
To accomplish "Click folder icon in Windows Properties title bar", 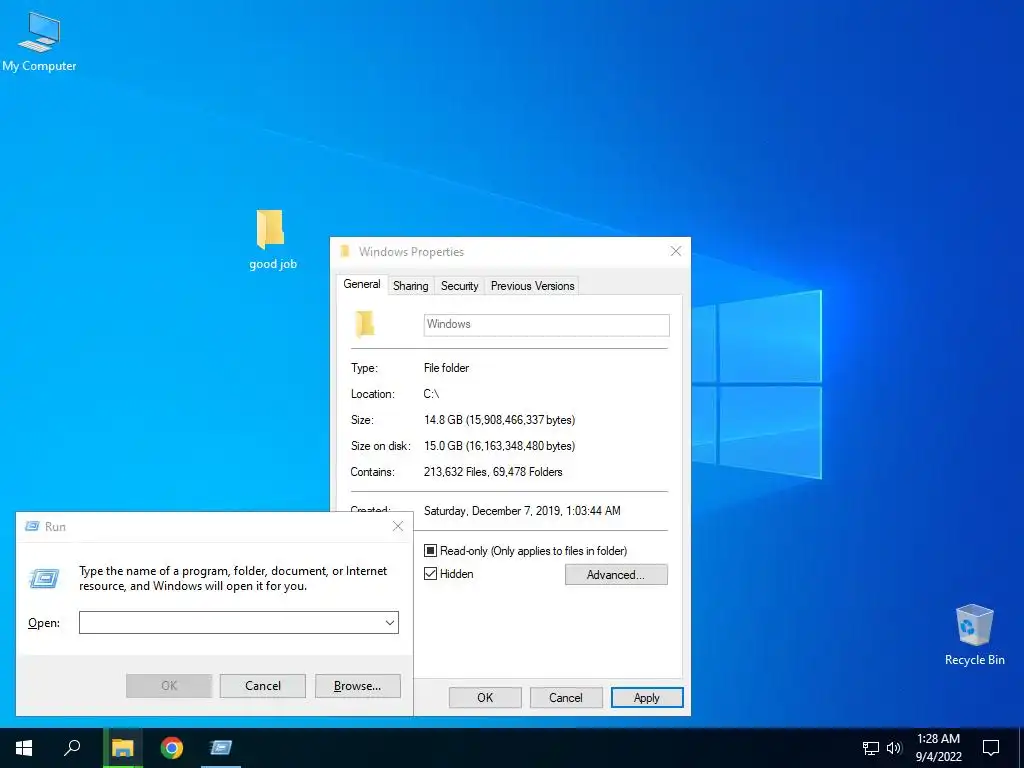I will 345,251.
